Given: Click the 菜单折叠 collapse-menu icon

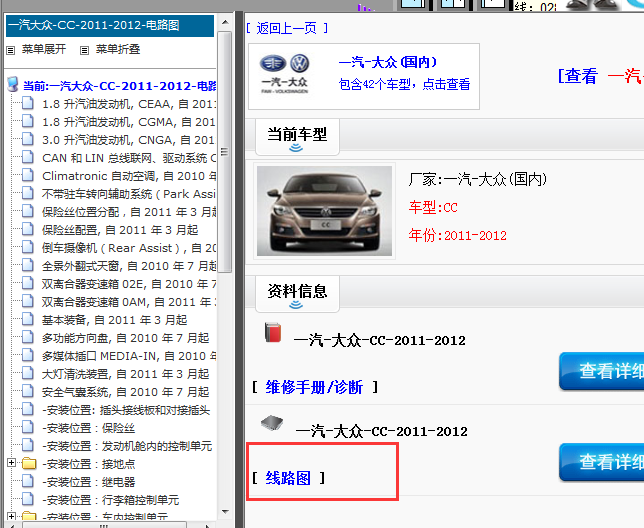Looking at the screenshot, I should (84, 51).
